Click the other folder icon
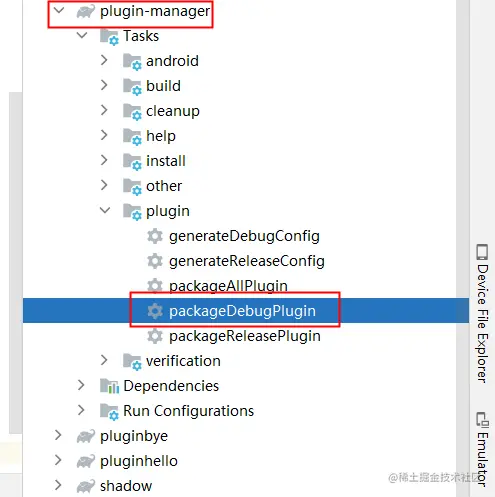 pos(132,187)
